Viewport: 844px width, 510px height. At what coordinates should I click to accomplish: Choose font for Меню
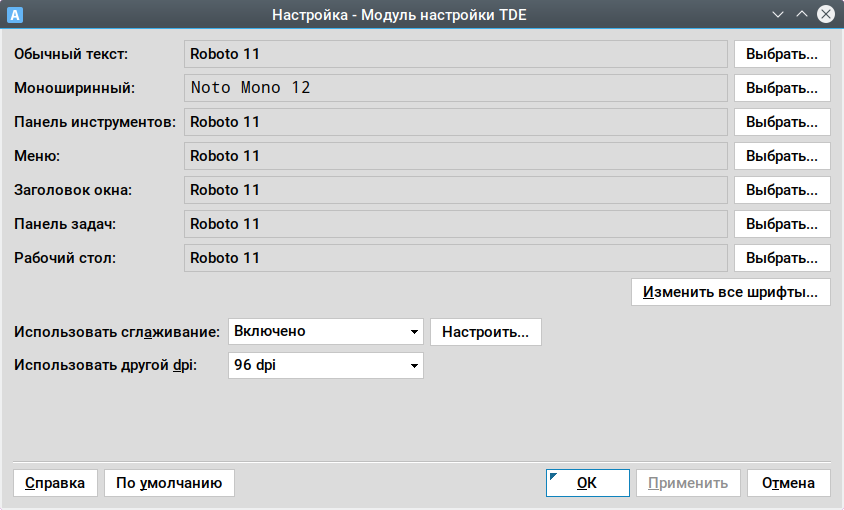click(782, 156)
